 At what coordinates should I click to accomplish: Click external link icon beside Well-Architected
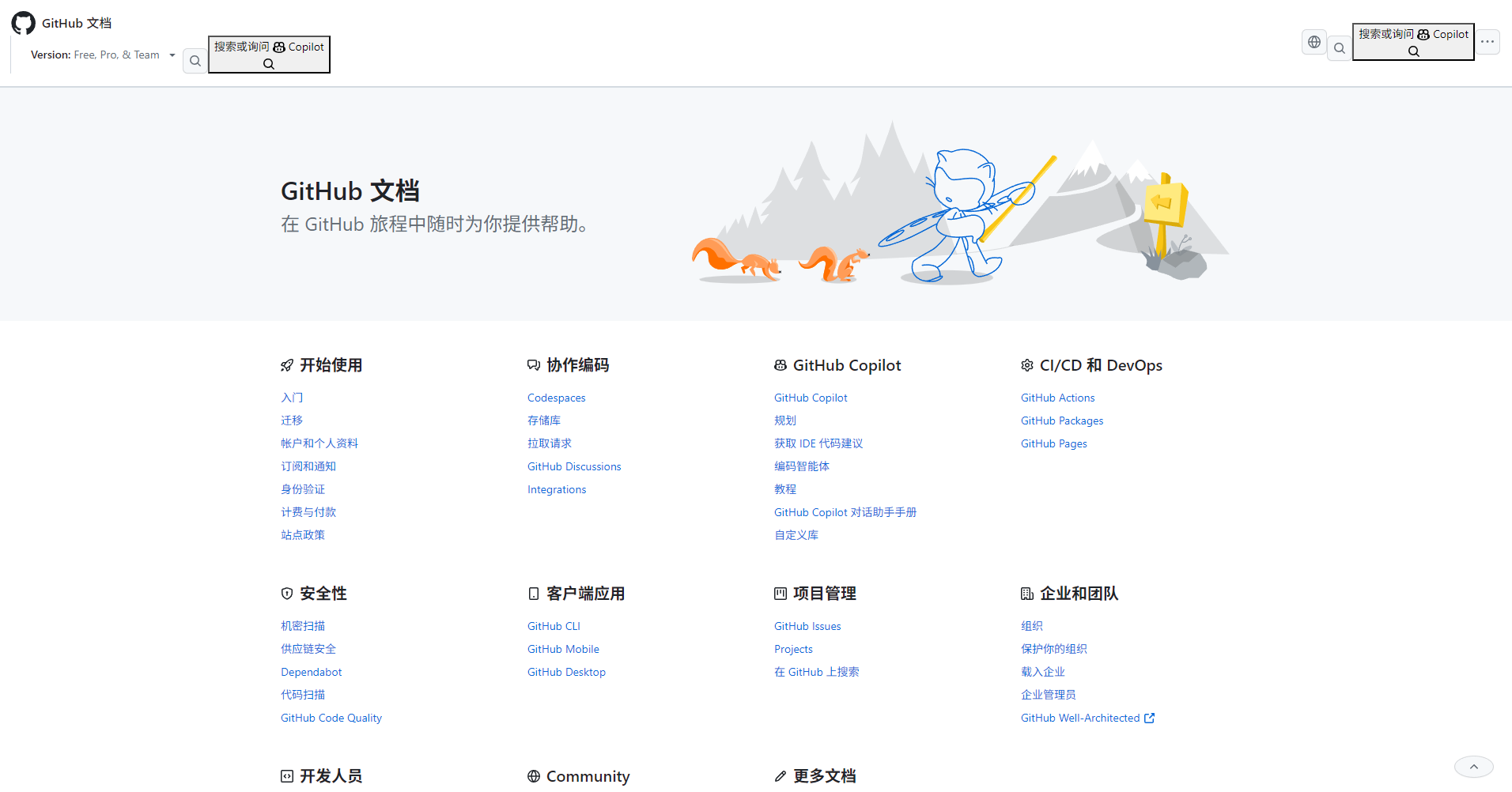tap(1150, 718)
